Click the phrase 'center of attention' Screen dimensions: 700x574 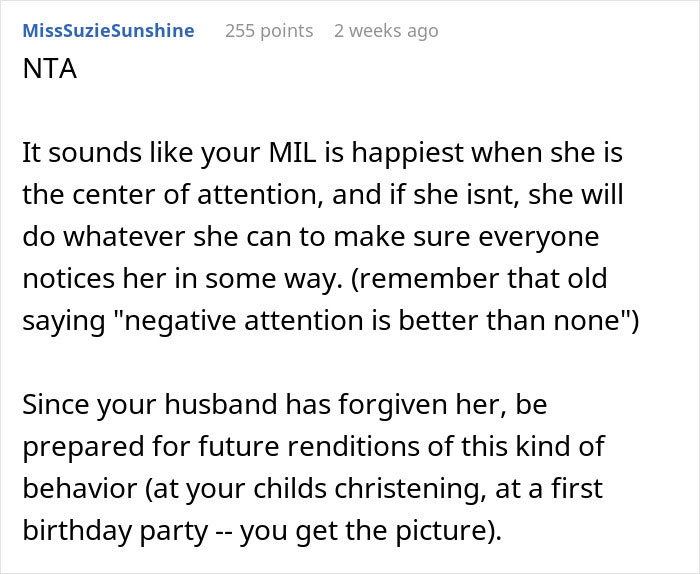[x=189, y=196]
